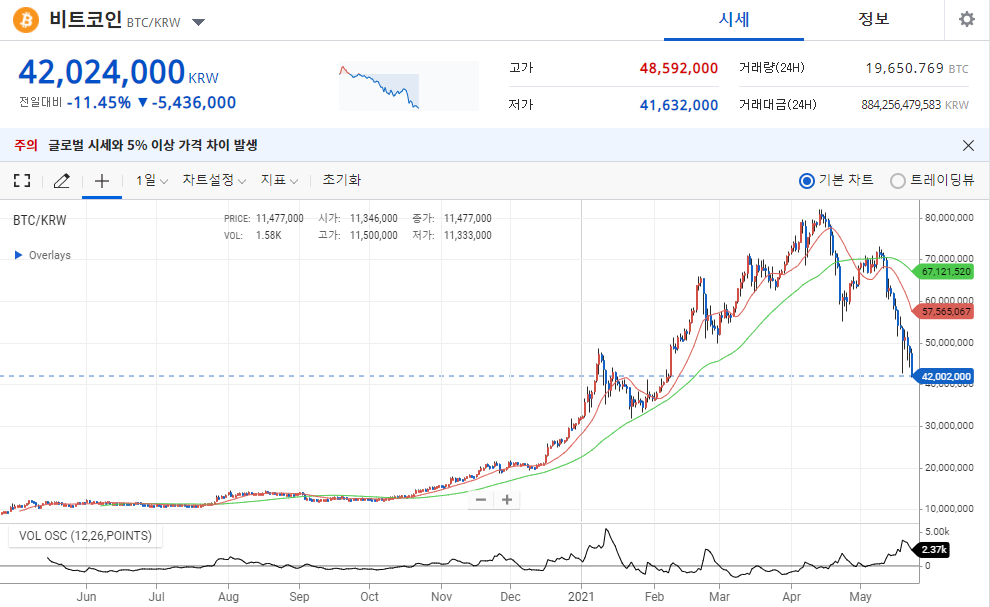Switch to the 정보 tab

pos(873,19)
